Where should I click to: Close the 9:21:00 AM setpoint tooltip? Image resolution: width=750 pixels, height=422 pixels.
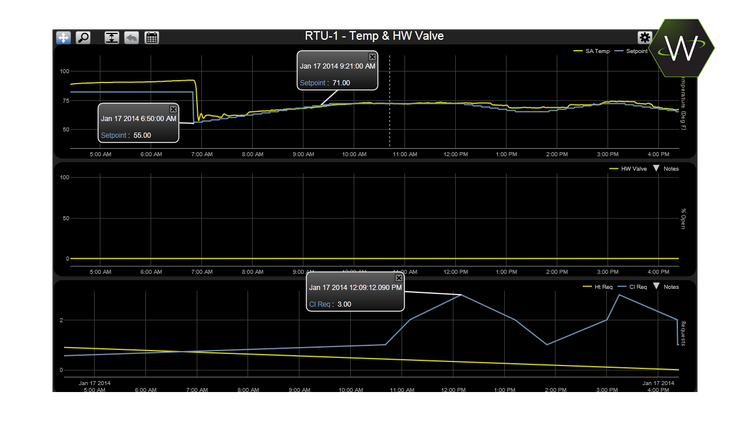click(x=372, y=57)
